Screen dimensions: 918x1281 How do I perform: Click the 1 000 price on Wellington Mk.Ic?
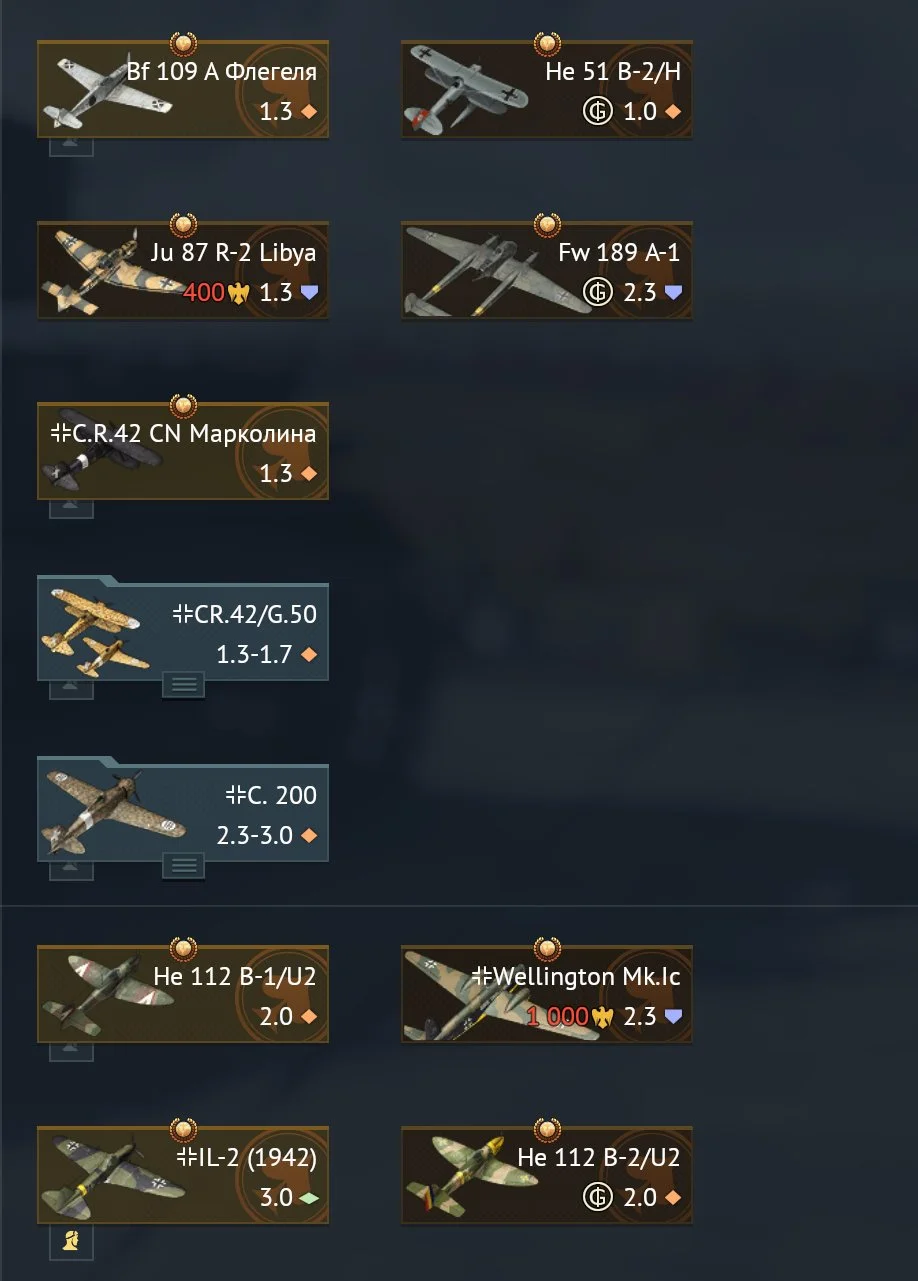click(558, 1017)
